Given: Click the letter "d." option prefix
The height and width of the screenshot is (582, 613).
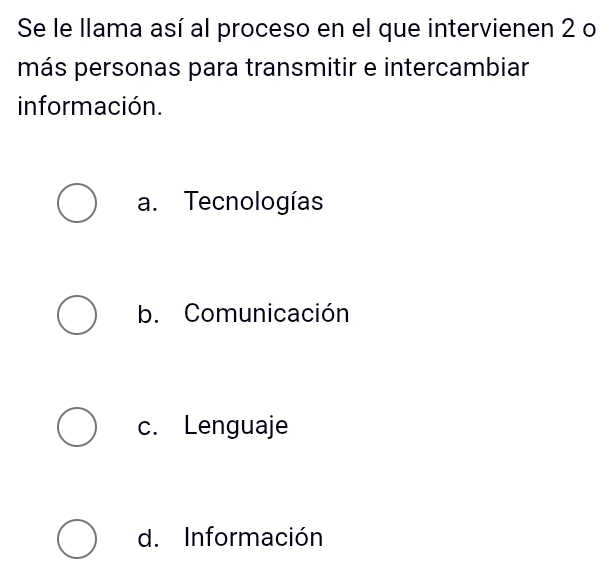Looking at the screenshot, I should pos(149,540).
